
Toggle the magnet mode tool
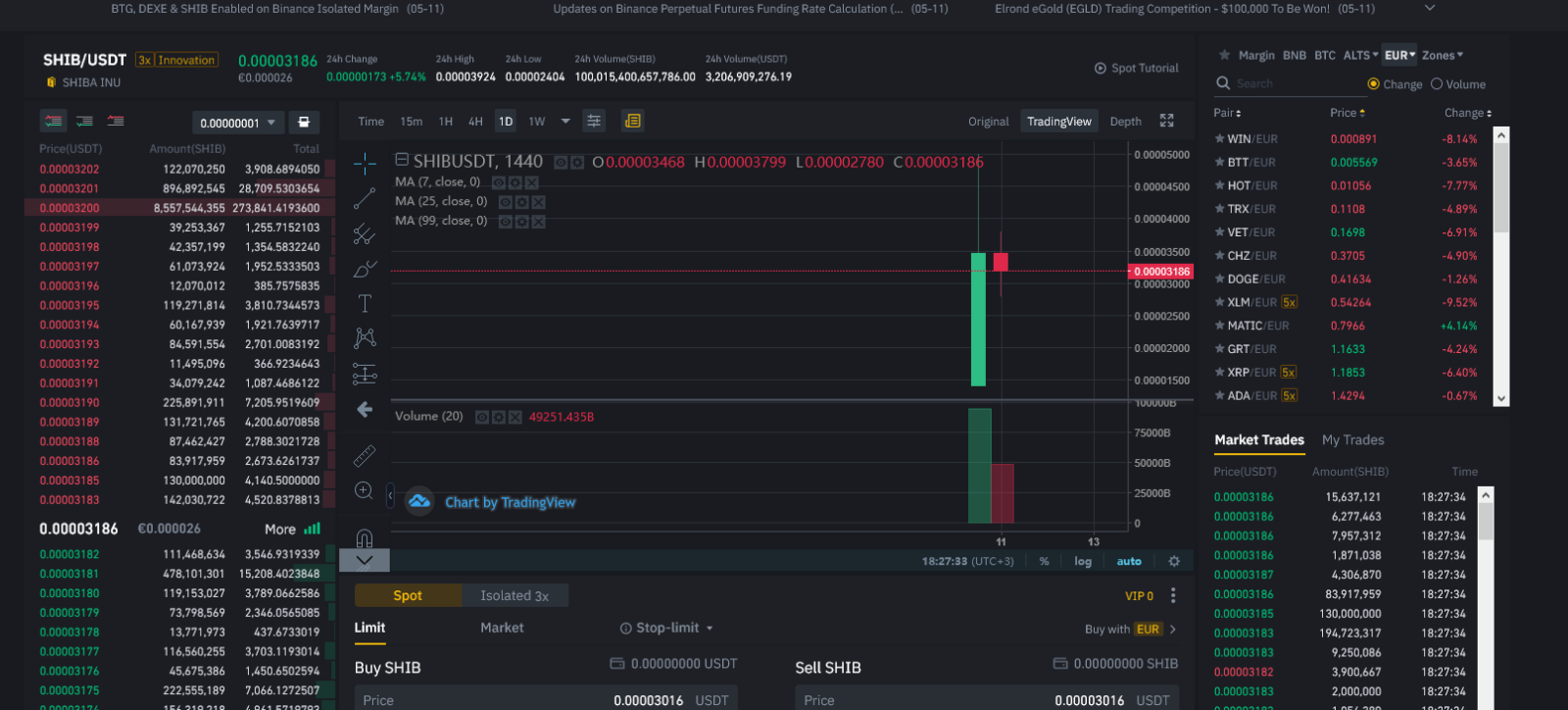[x=365, y=537]
